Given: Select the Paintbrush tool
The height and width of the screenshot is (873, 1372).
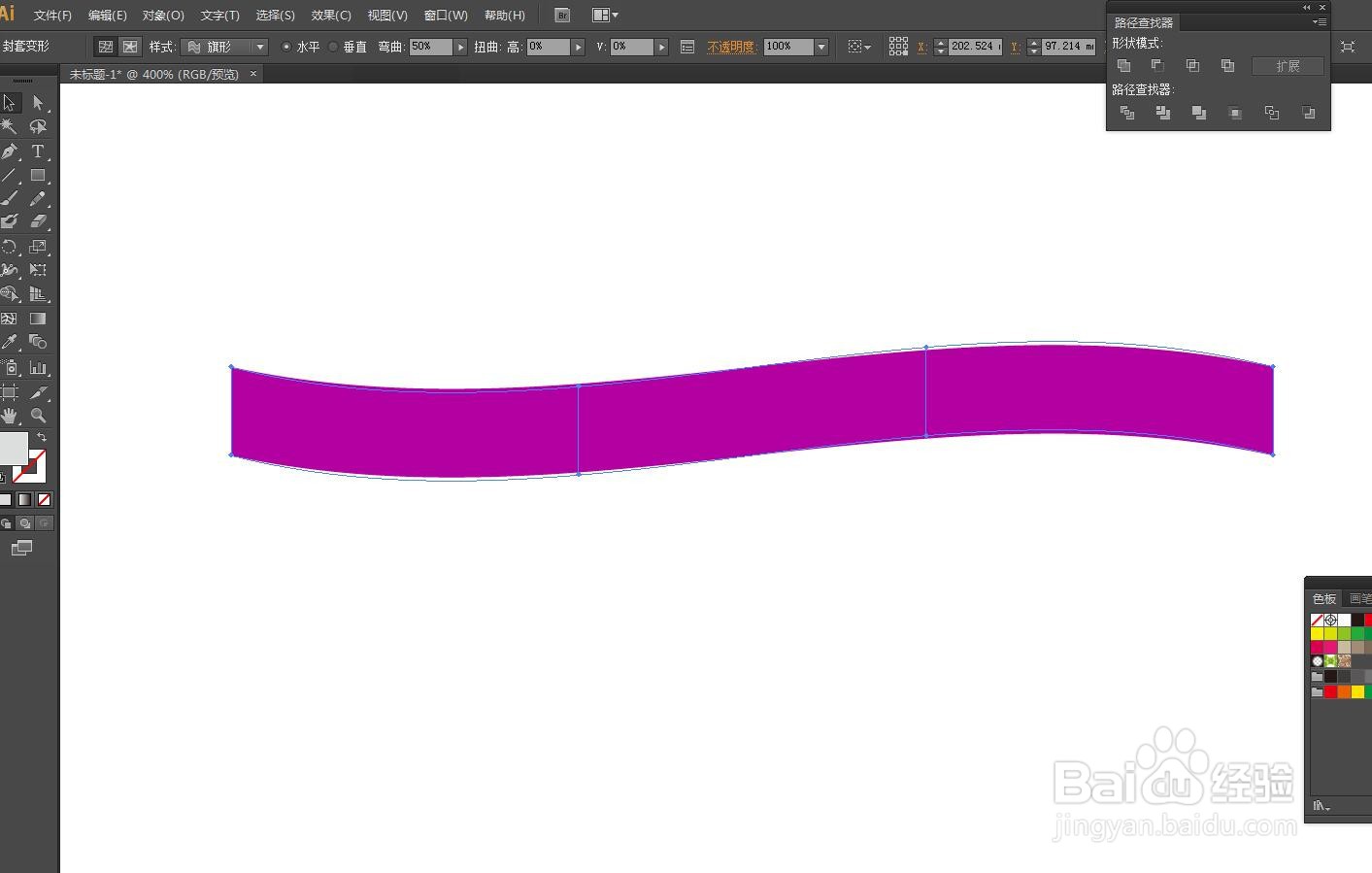Looking at the screenshot, I should [10, 198].
